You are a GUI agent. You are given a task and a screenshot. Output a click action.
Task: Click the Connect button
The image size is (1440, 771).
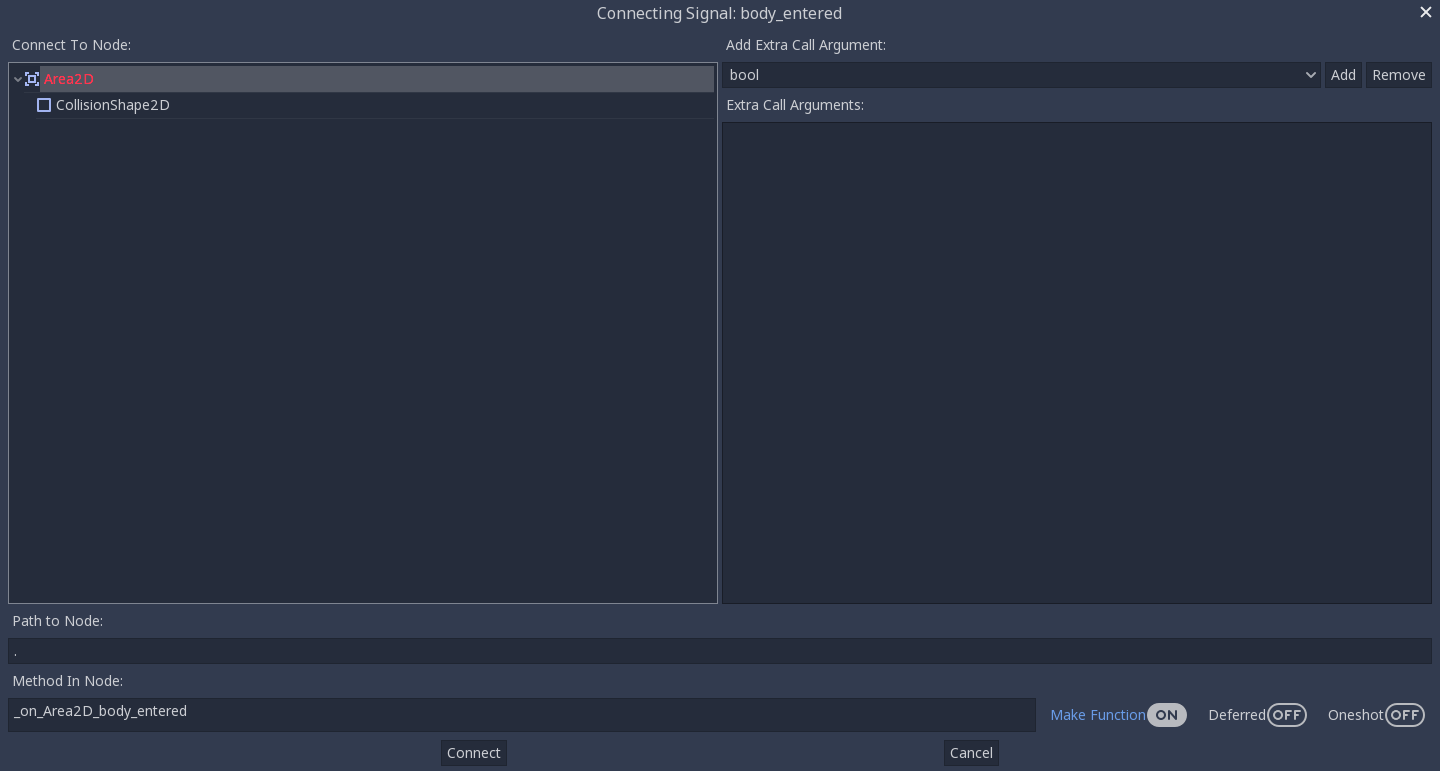(474, 753)
